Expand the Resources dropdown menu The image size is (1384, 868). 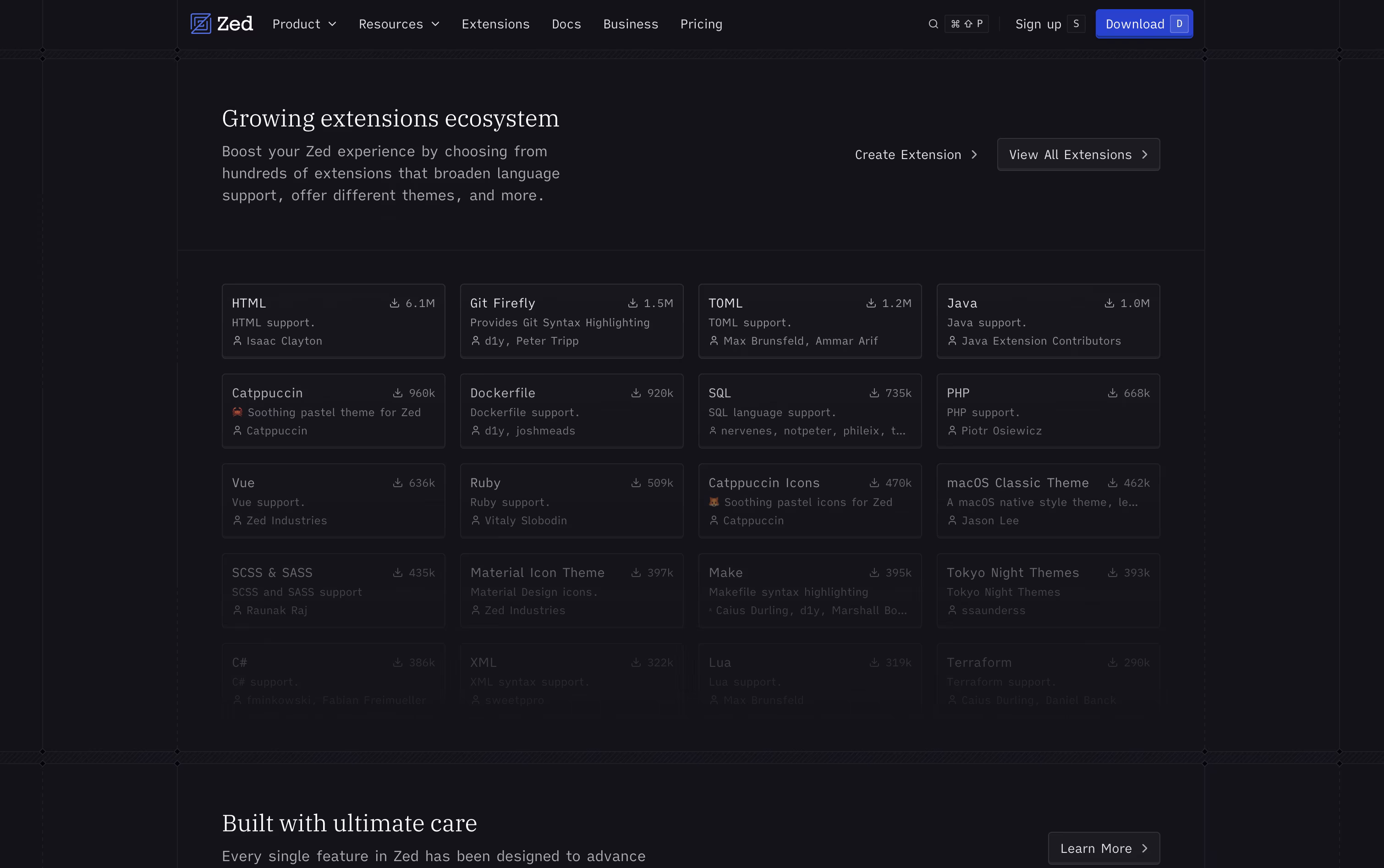pos(399,24)
